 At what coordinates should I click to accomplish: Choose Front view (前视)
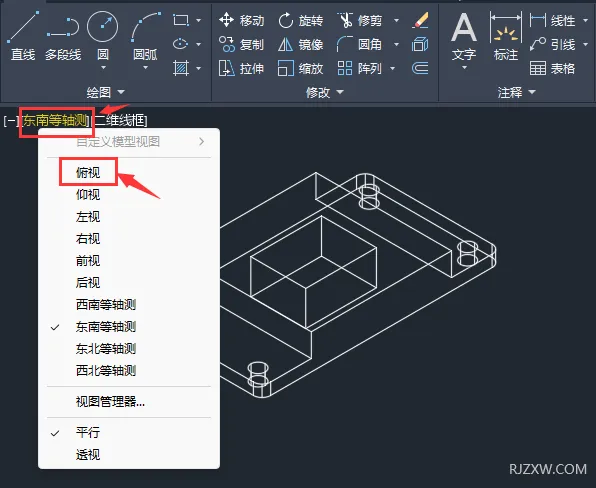pos(129,261)
